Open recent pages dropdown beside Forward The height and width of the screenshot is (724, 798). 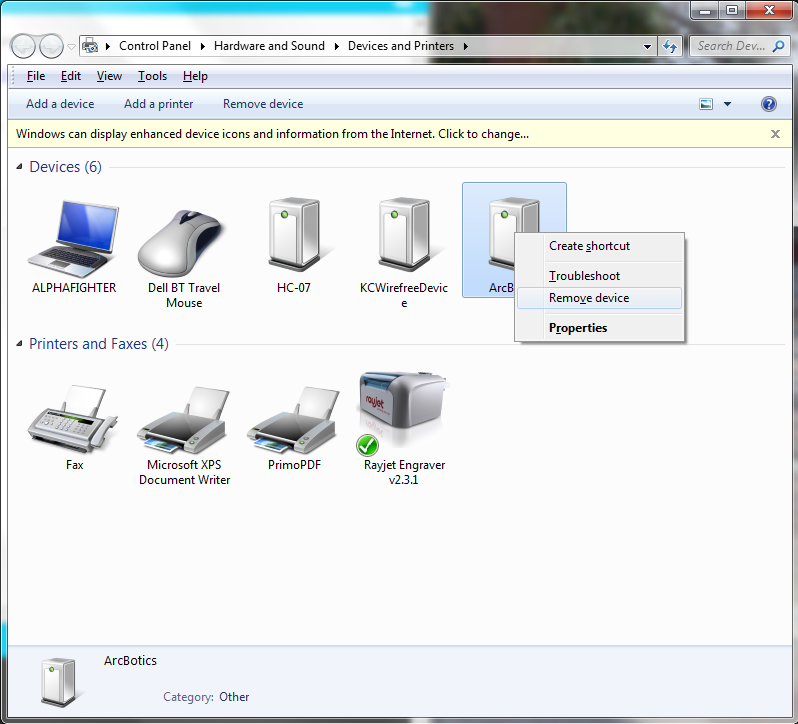71,47
